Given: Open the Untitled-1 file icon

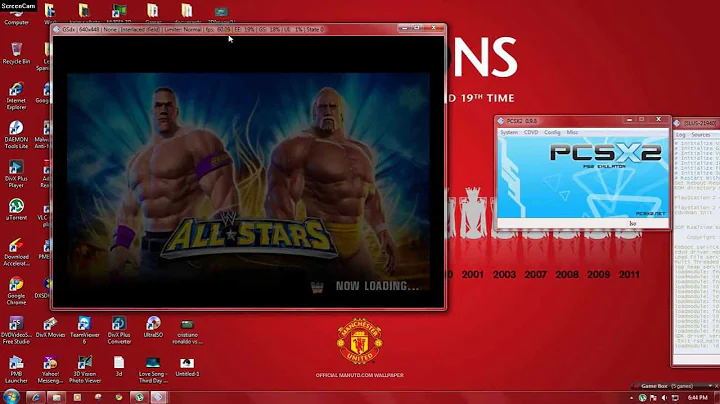Looking at the screenshot, I should point(187,367).
